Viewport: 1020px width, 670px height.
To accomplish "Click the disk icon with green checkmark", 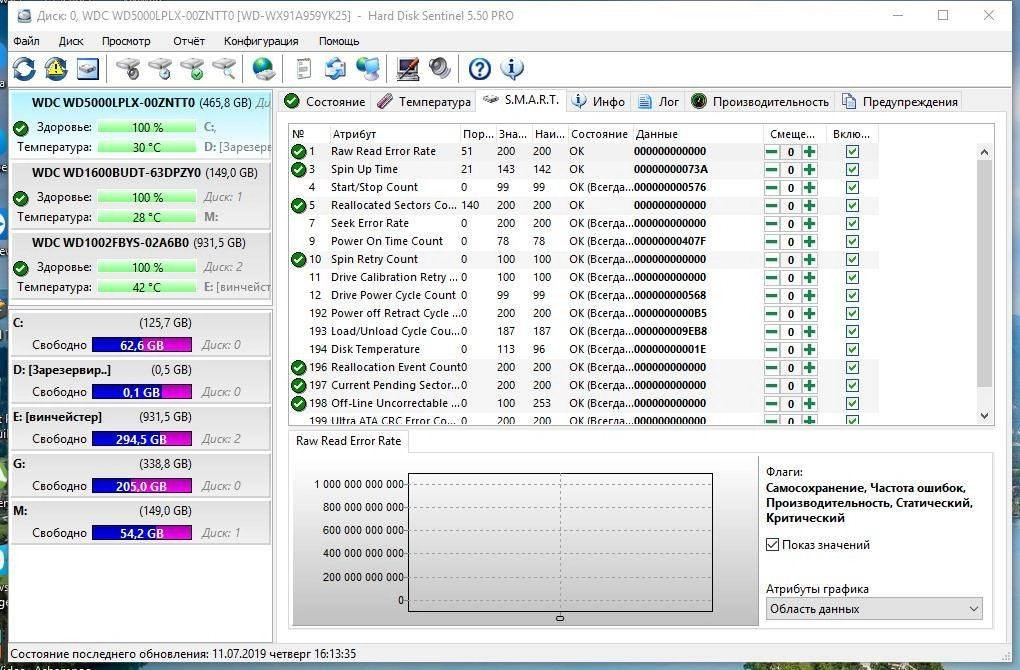I will [x=192, y=68].
